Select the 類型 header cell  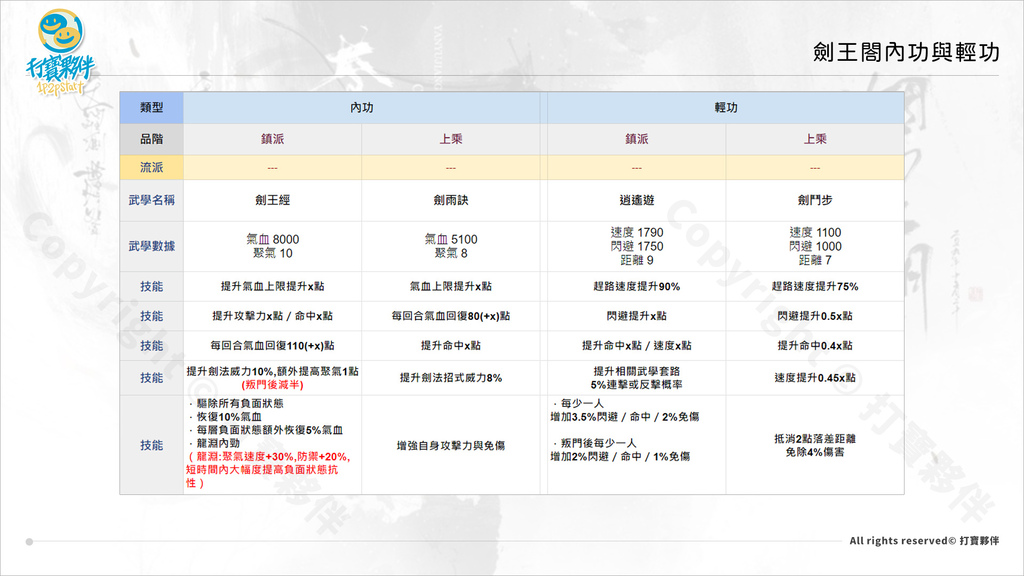click(x=152, y=108)
